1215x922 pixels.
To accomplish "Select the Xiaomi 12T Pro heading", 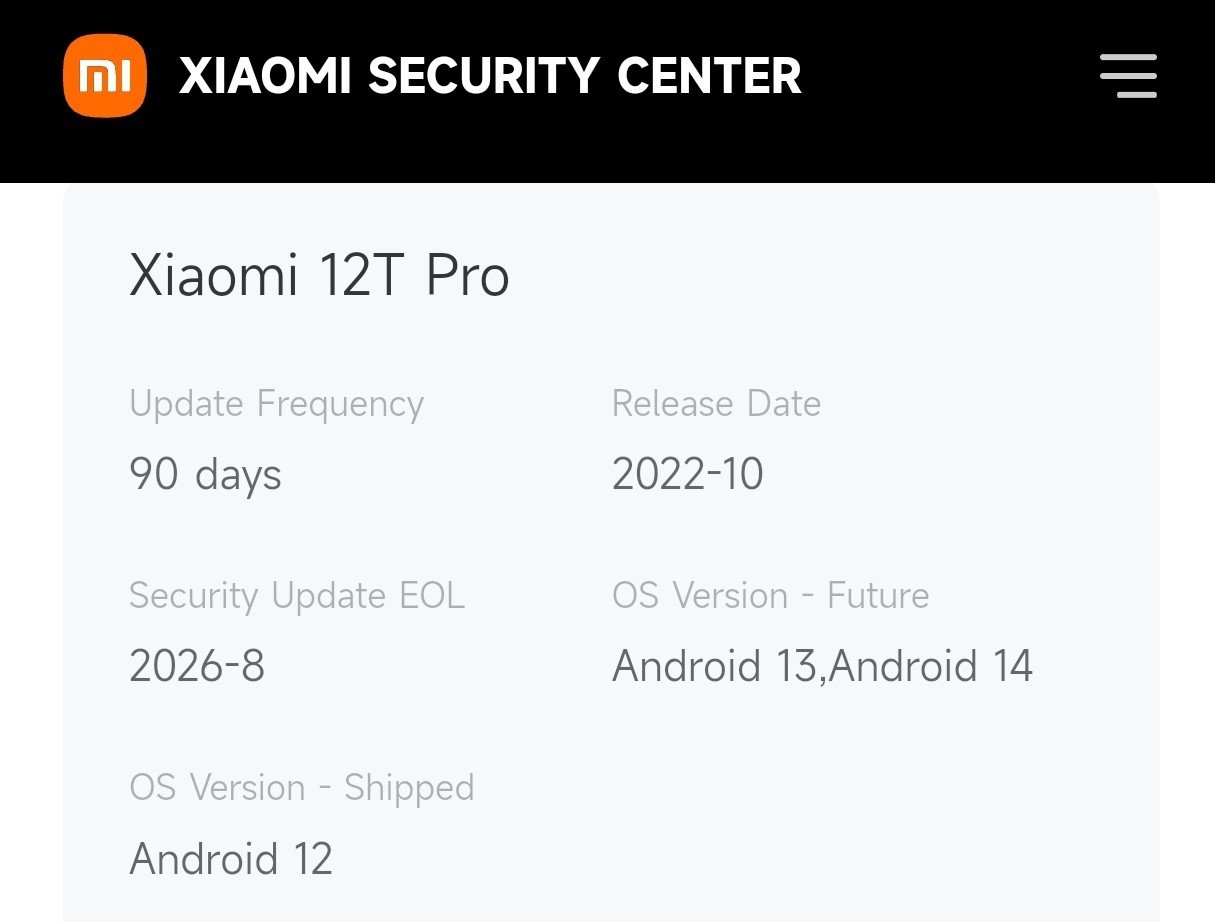I will click(319, 275).
